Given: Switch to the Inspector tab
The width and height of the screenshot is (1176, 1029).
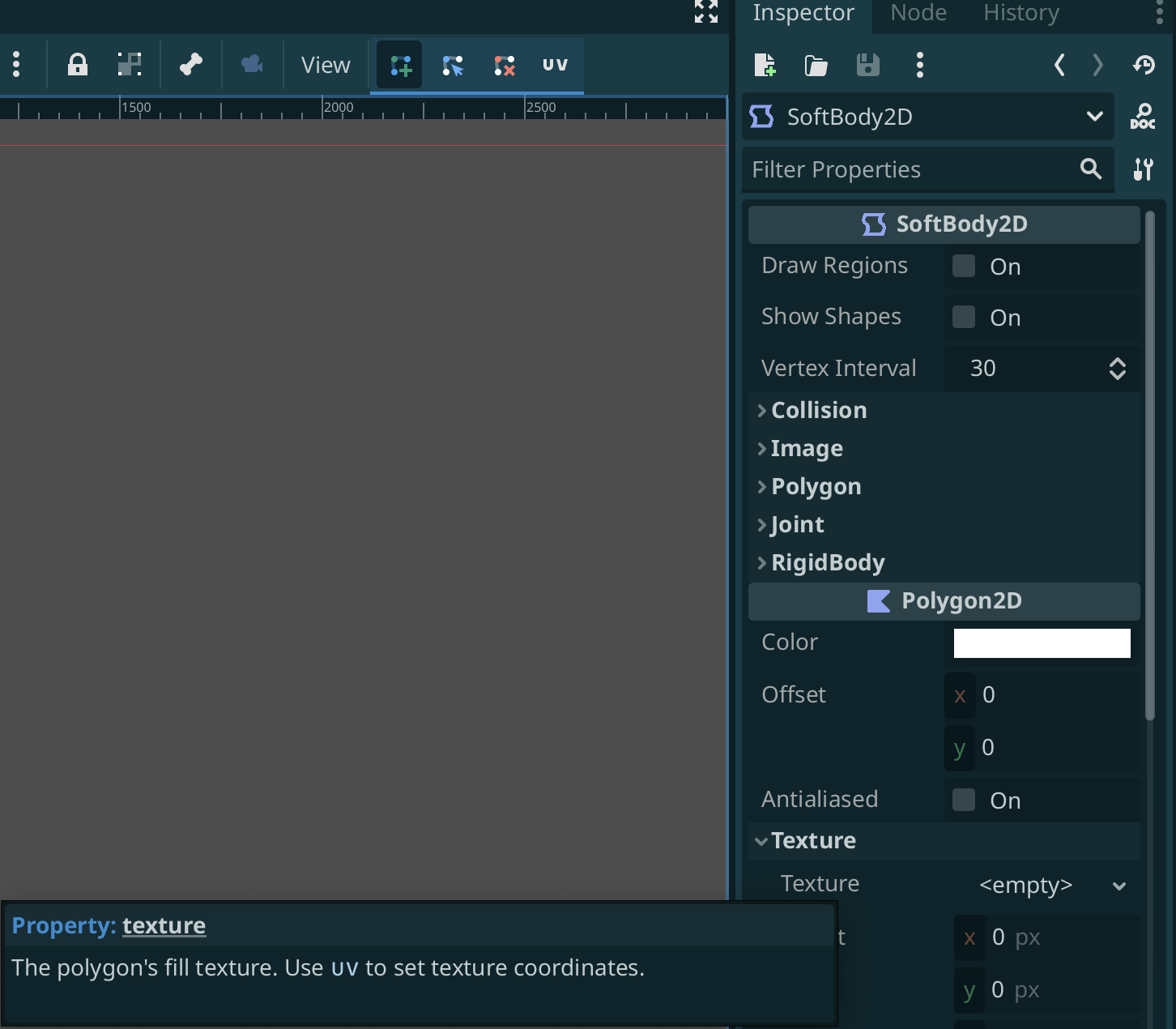Looking at the screenshot, I should coord(803,13).
